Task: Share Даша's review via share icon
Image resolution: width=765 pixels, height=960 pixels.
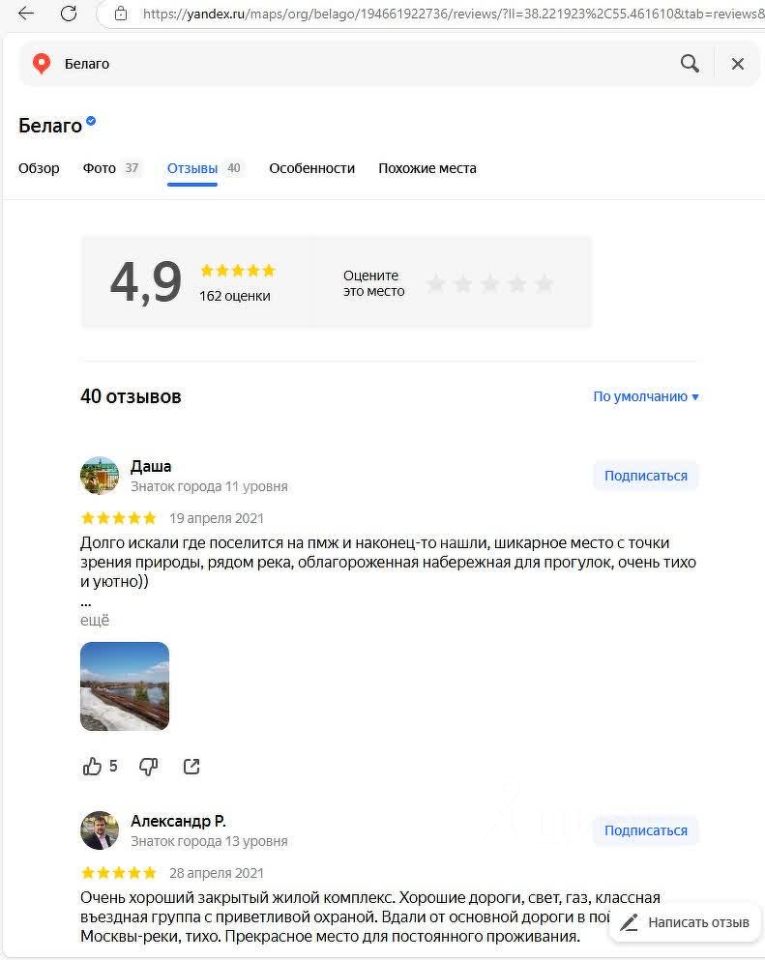Action: tap(192, 766)
